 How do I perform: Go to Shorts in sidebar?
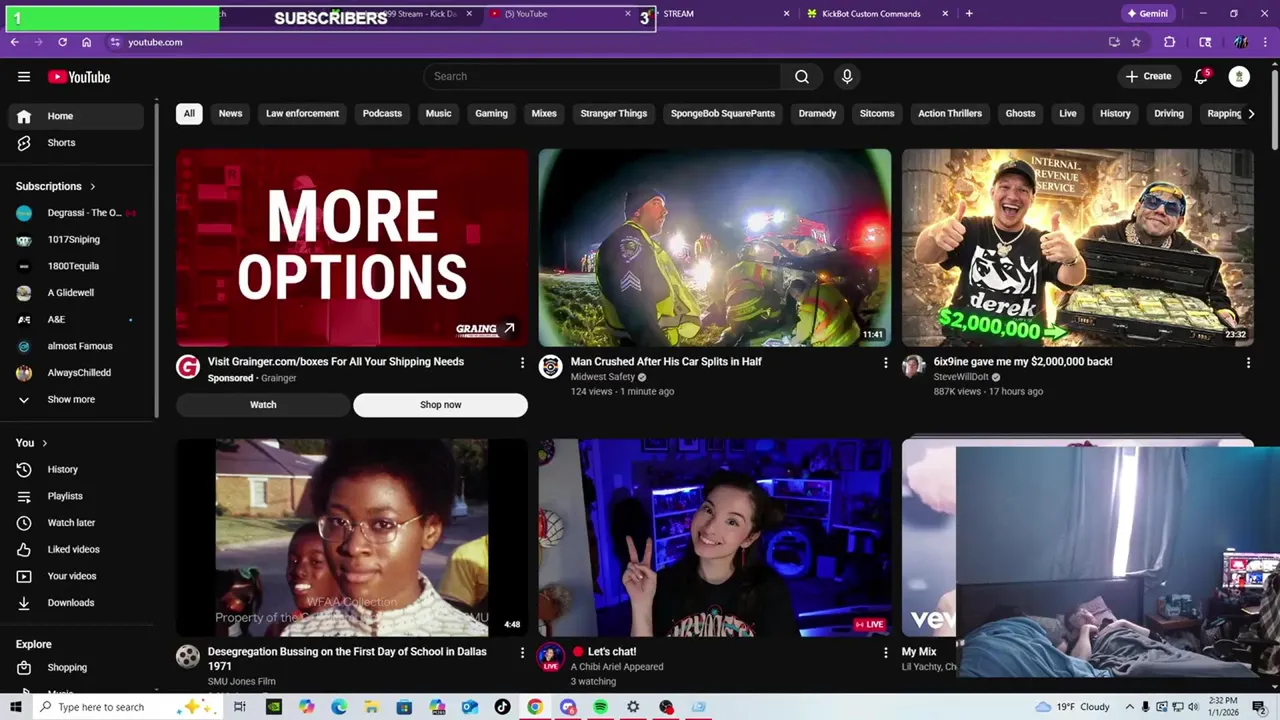(x=76, y=143)
